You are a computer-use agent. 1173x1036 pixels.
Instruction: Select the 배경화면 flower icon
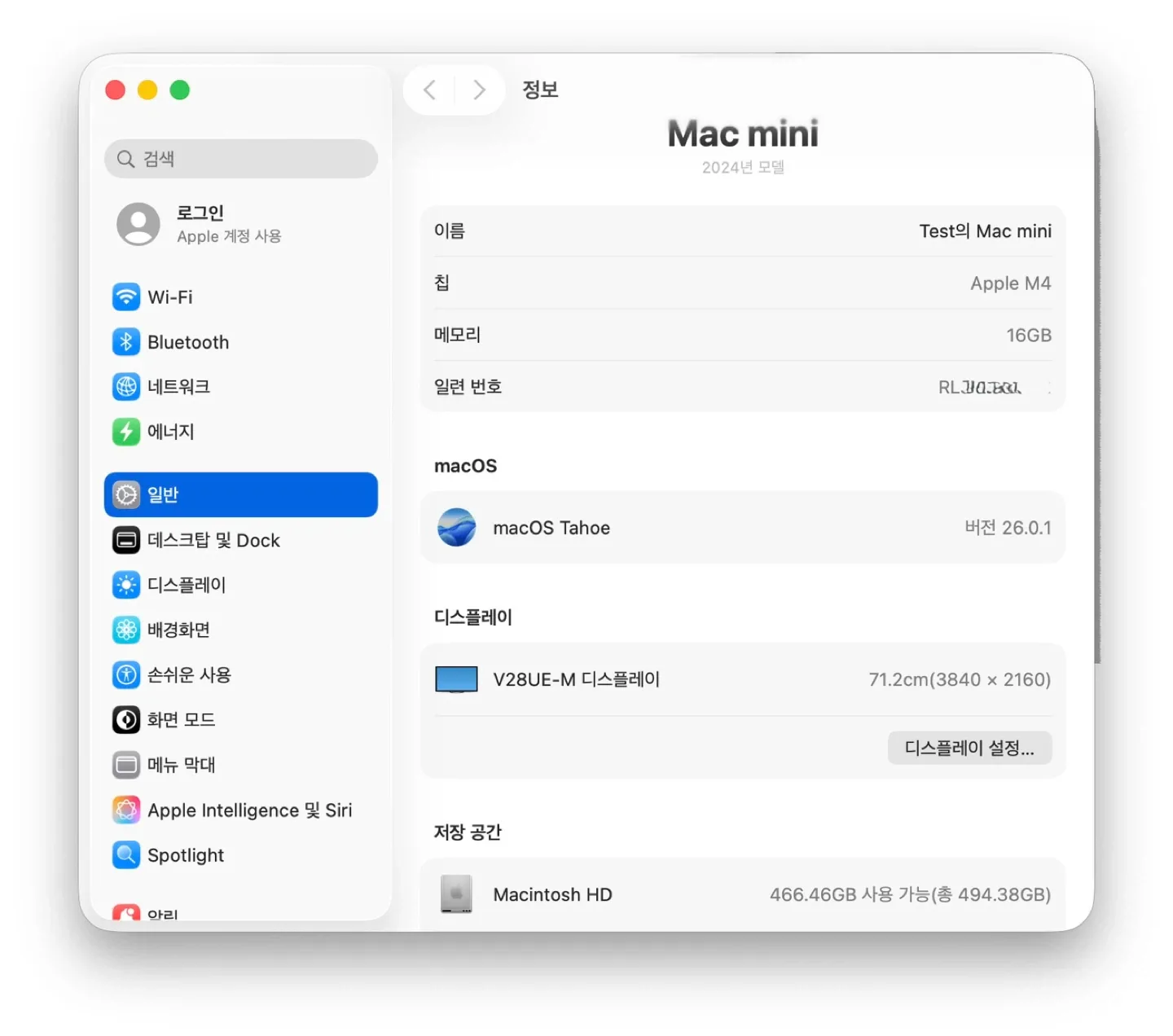tap(126, 630)
